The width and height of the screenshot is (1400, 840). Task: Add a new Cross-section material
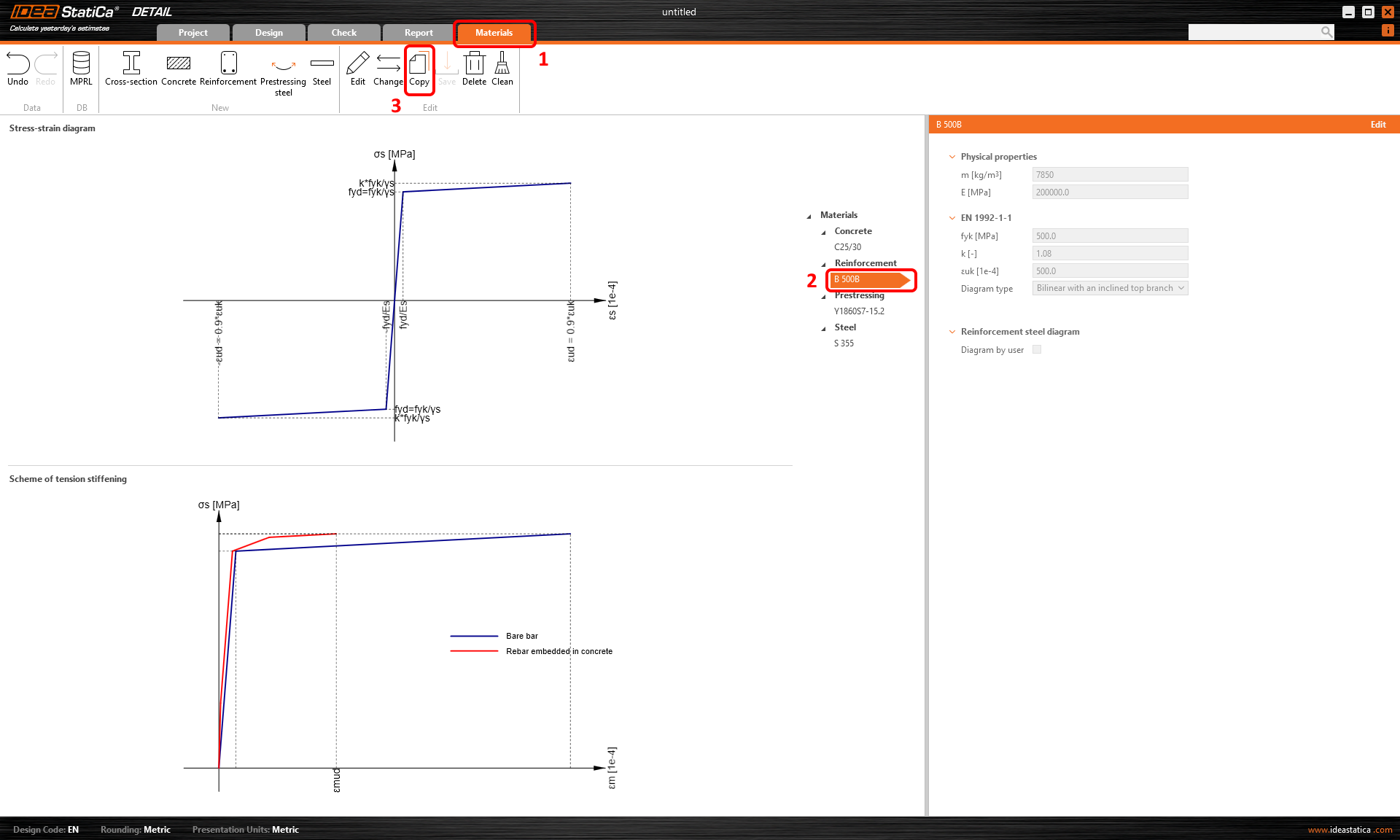pos(131,64)
